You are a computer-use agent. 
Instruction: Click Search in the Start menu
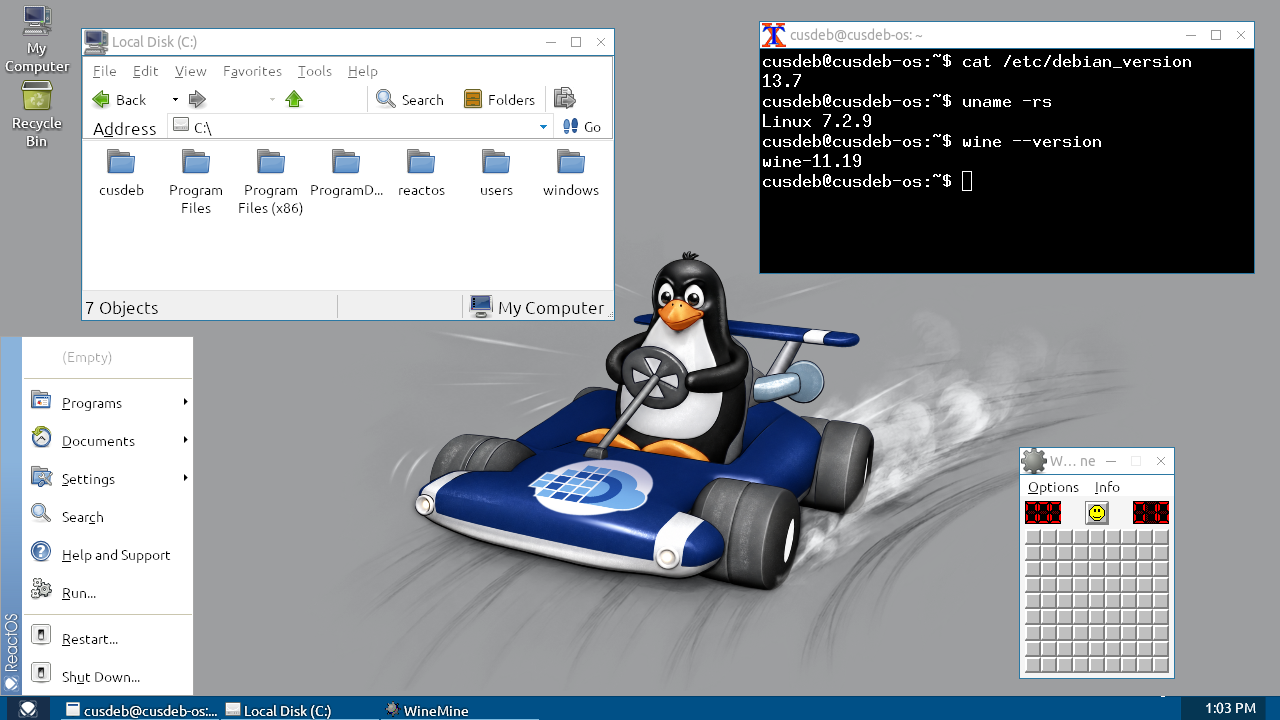[x=107, y=516]
